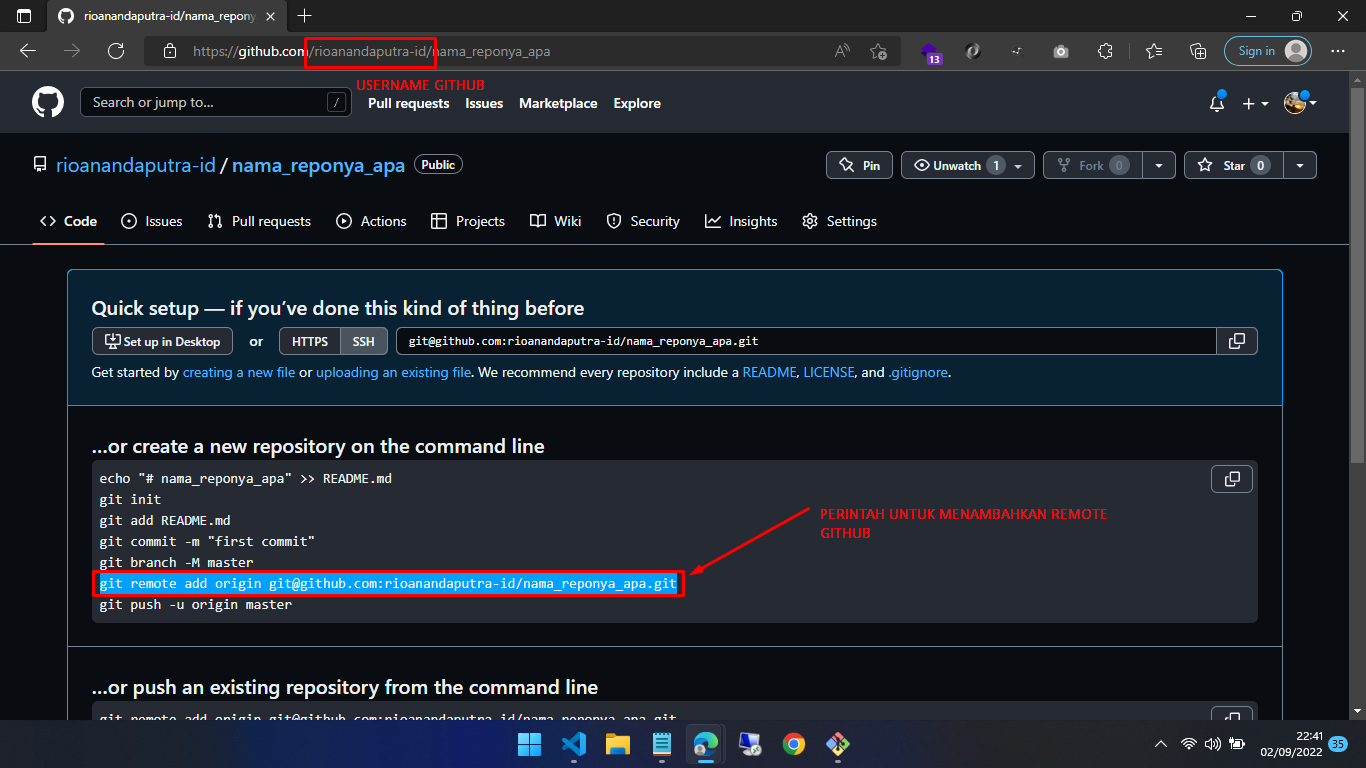Viewport: 1366px width, 768px height.
Task: Select the SSH clone URL text field
Action: pyautogui.click(x=806, y=341)
